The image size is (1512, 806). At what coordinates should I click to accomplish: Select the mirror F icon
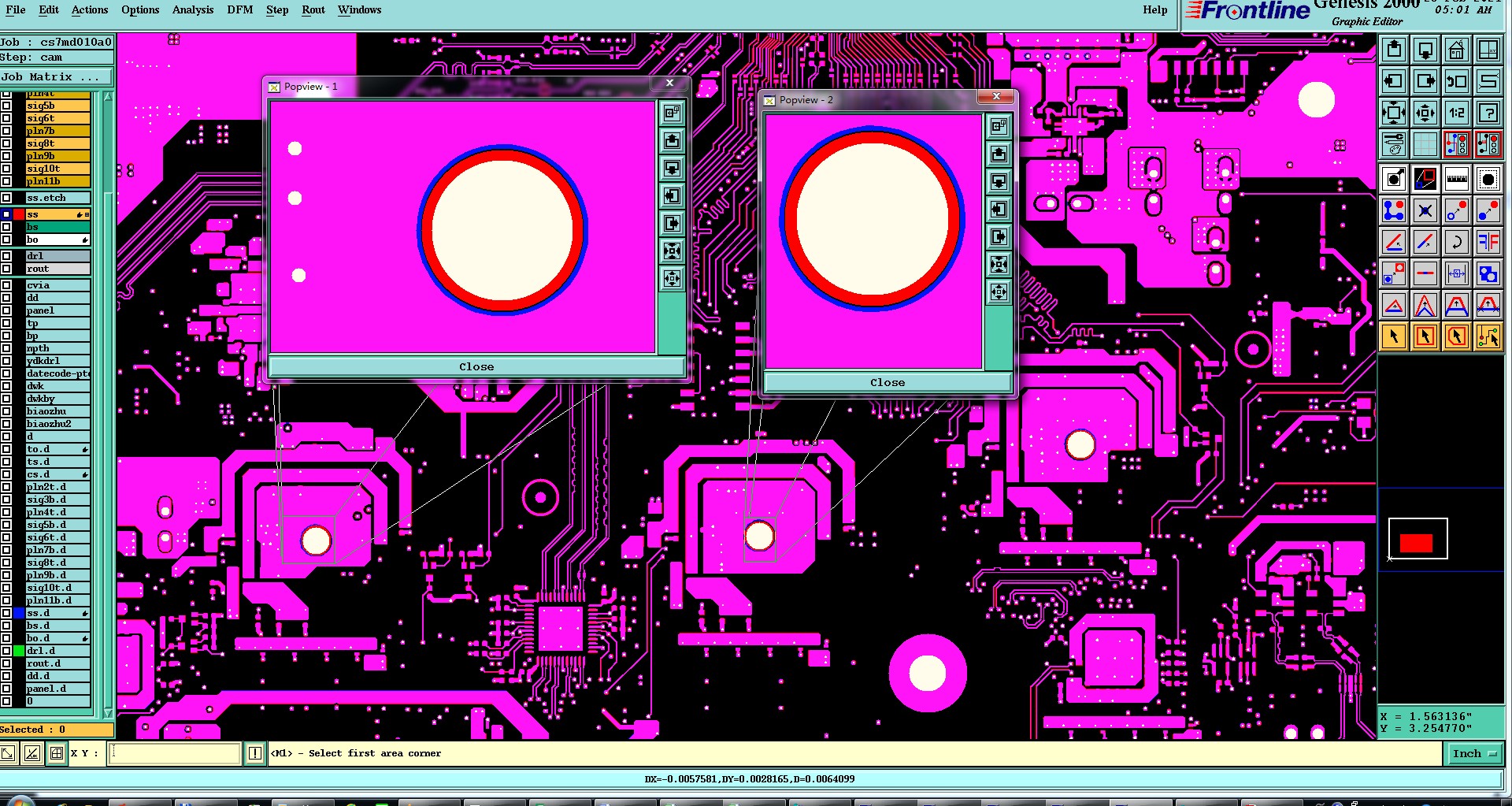point(1488,242)
